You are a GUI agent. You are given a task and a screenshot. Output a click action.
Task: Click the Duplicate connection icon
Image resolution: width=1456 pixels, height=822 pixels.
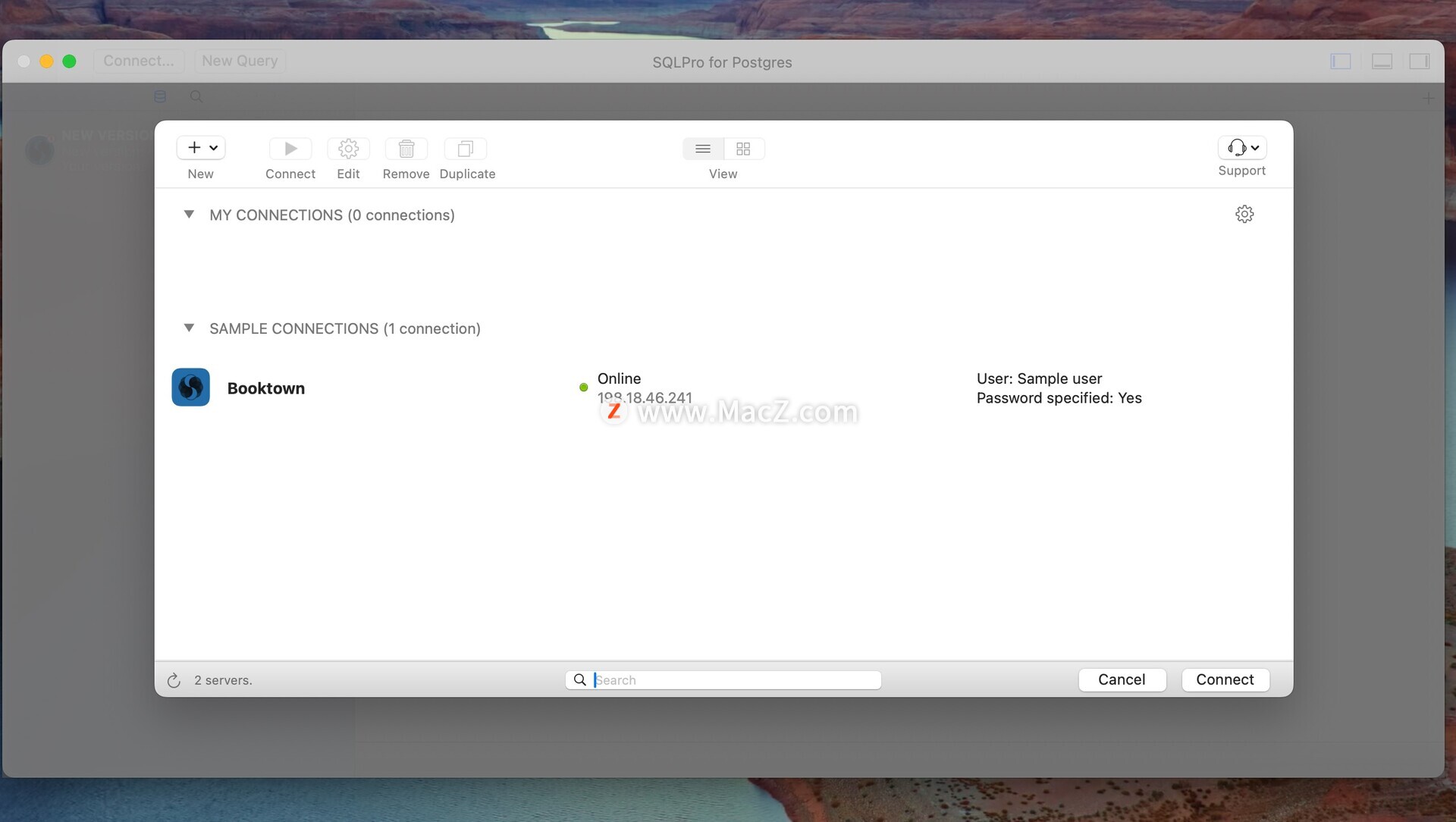pyautogui.click(x=466, y=149)
